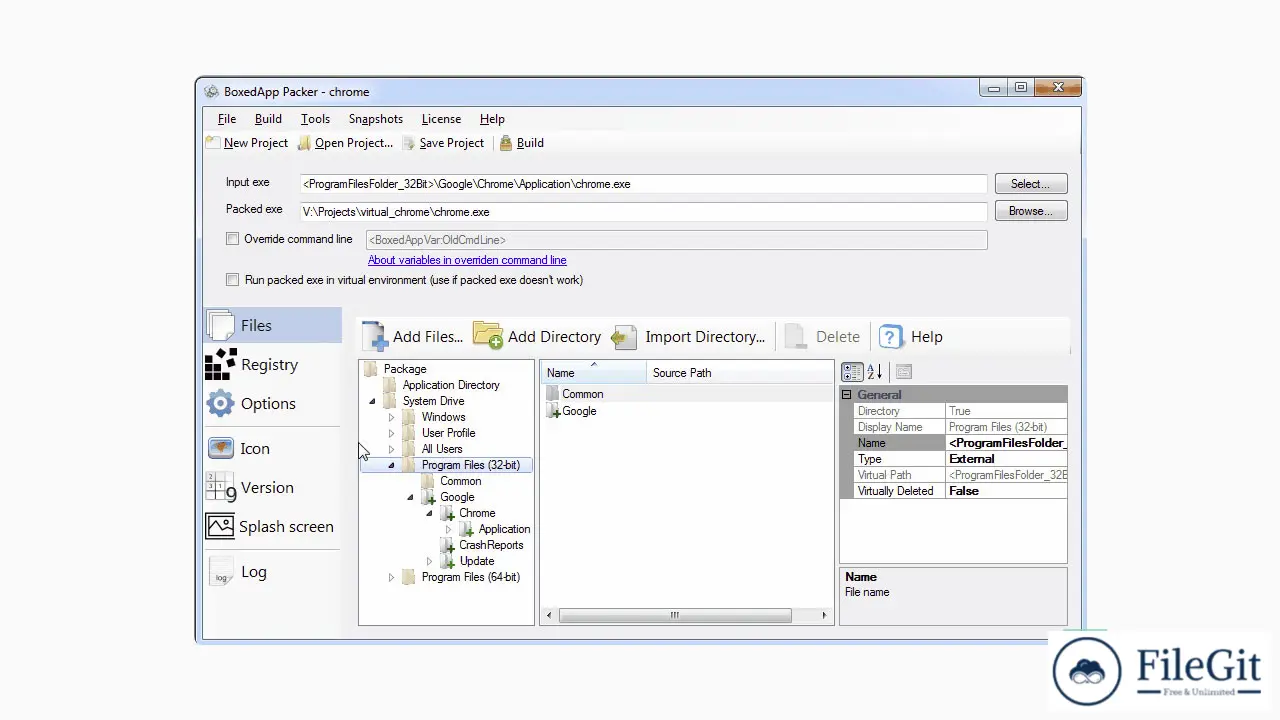Collapse the System Drive tree node
The image size is (1280, 720).
pos(373,401)
